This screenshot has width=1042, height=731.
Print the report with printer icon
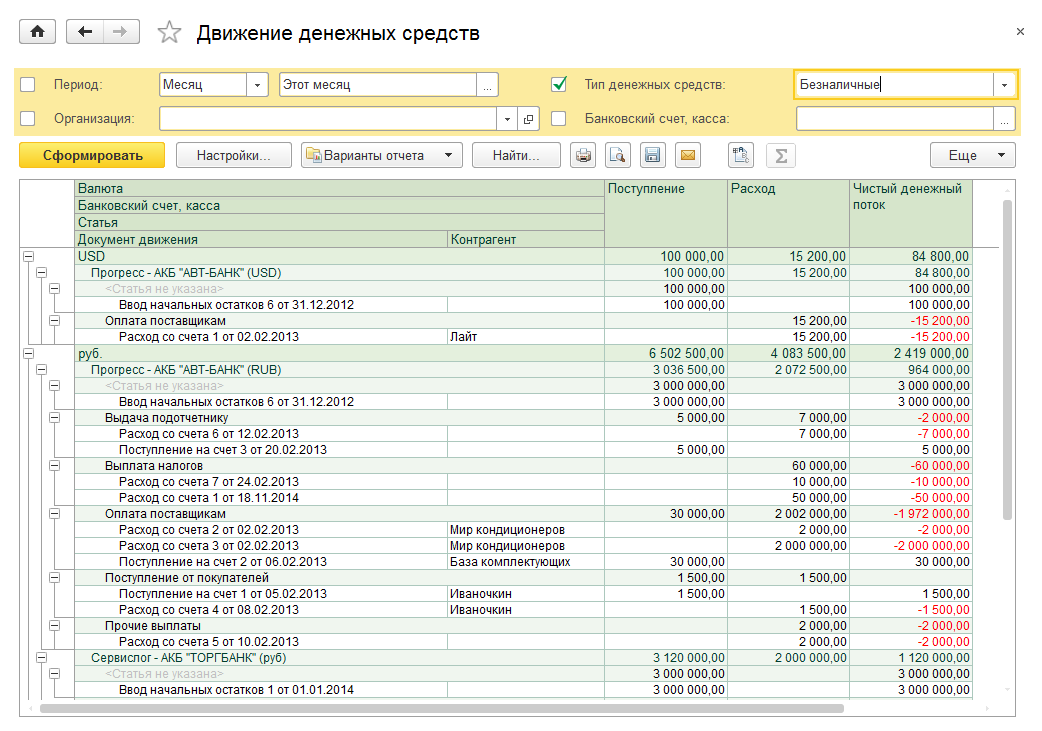pyautogui.click(x=583, y=155)
